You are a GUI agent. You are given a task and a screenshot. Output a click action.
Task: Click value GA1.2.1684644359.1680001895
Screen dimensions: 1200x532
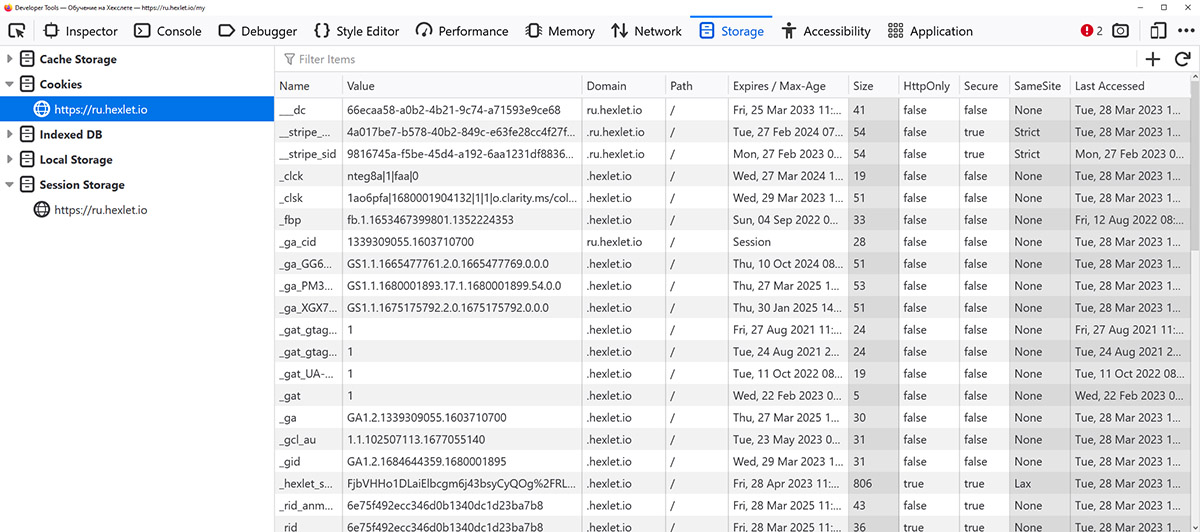426,462
